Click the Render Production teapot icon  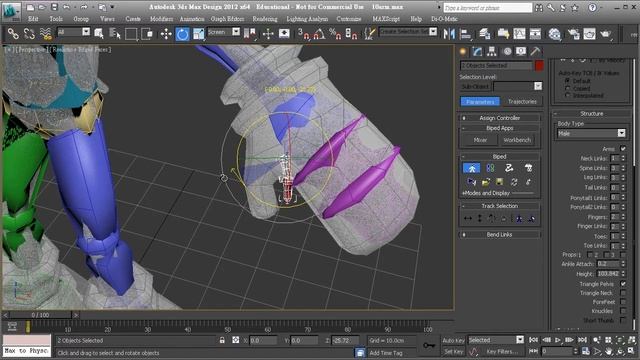click(x=606, y=34)
